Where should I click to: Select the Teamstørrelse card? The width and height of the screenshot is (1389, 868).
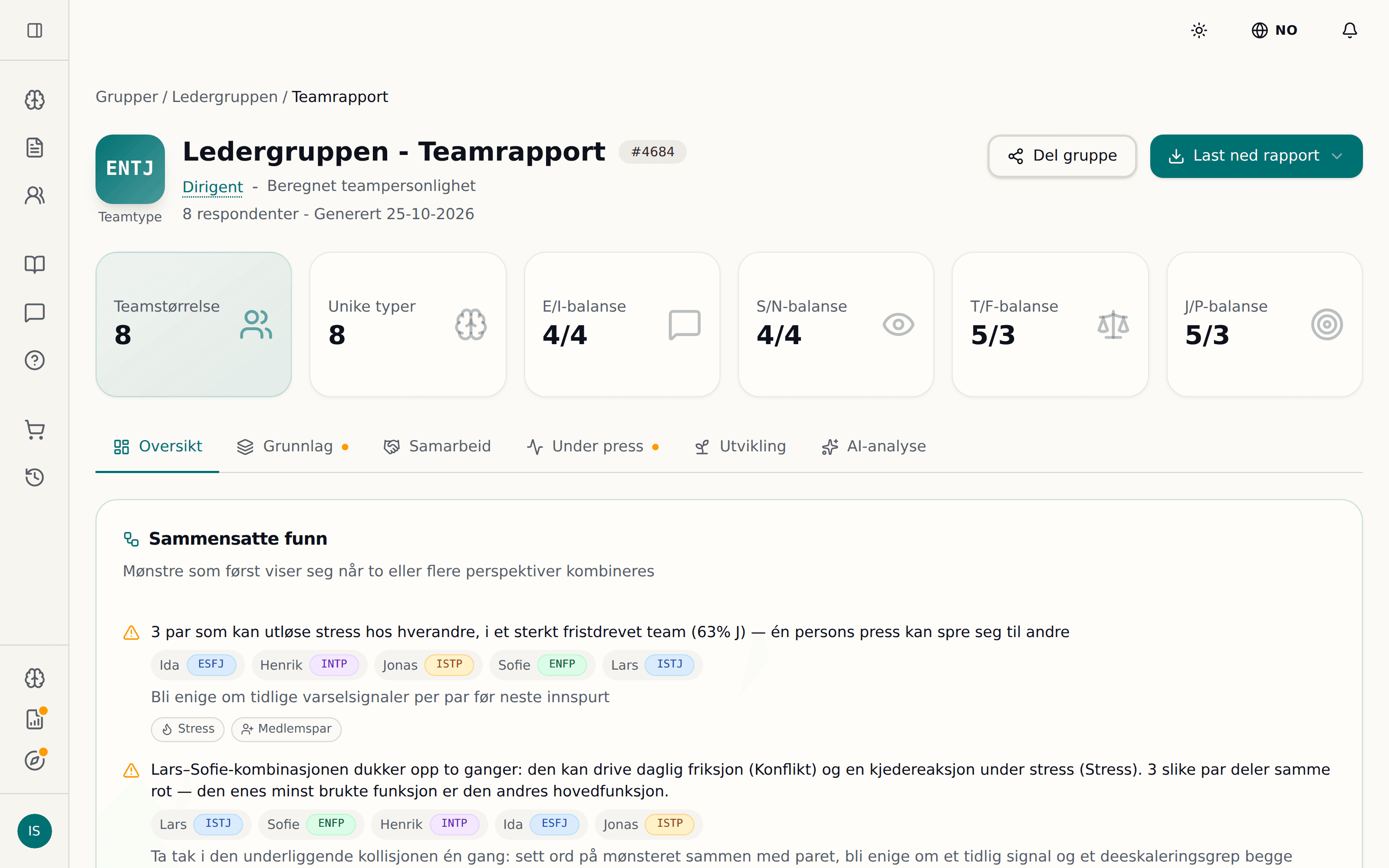point(194,324)
